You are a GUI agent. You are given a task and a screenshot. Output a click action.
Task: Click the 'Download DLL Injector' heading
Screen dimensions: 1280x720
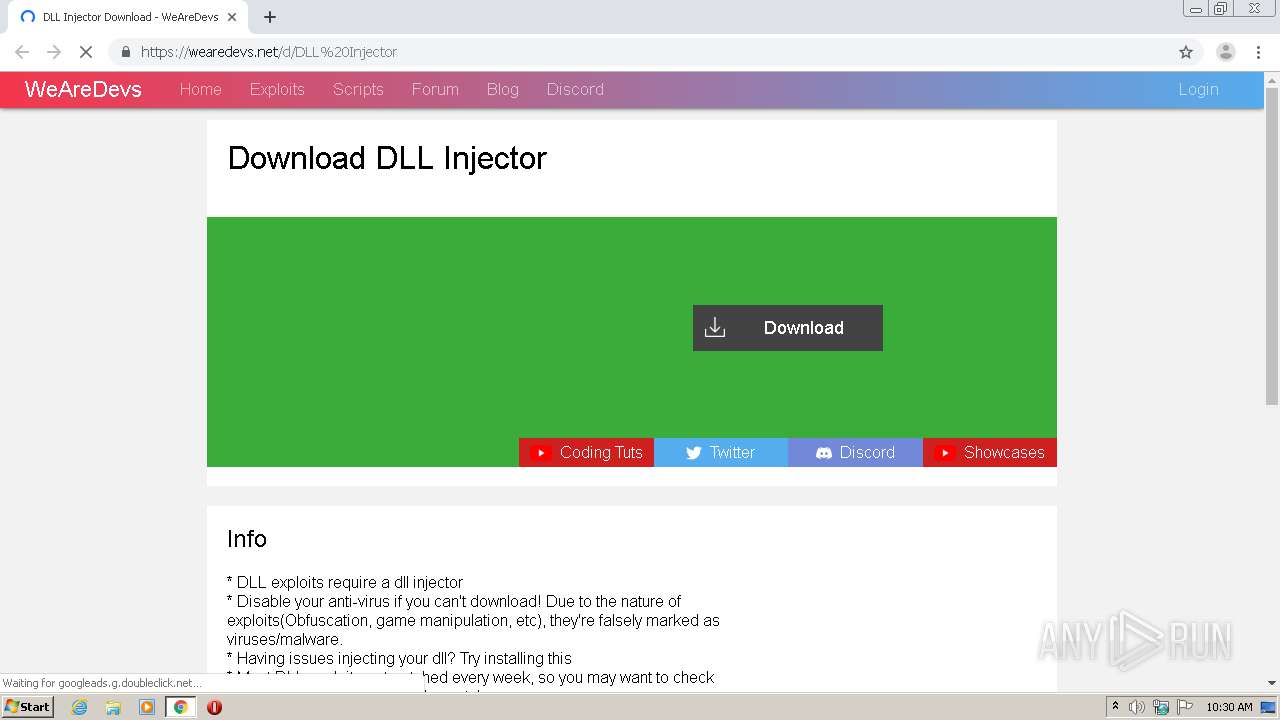click(387, 158)
